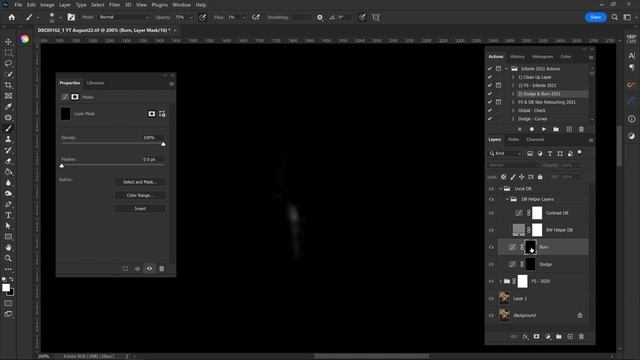Switch to the Libraries tab
Viewport: 640px width, 360px height.
[96, 83]
